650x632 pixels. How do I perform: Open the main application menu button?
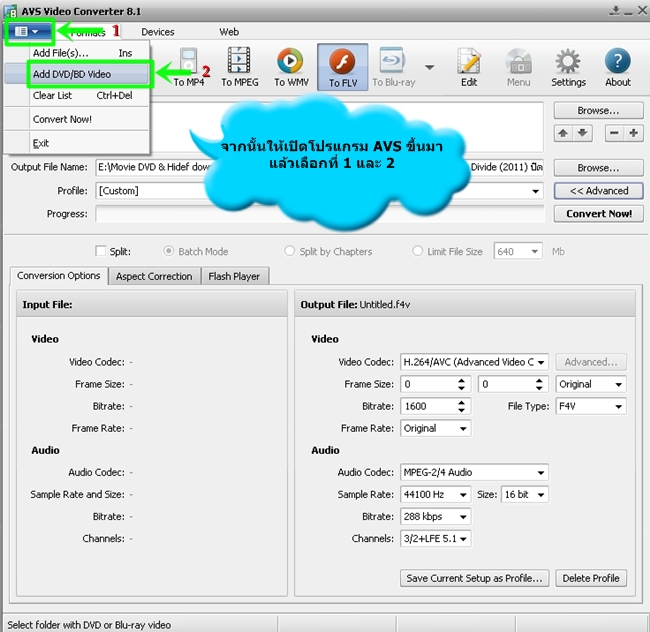point(27,31)
